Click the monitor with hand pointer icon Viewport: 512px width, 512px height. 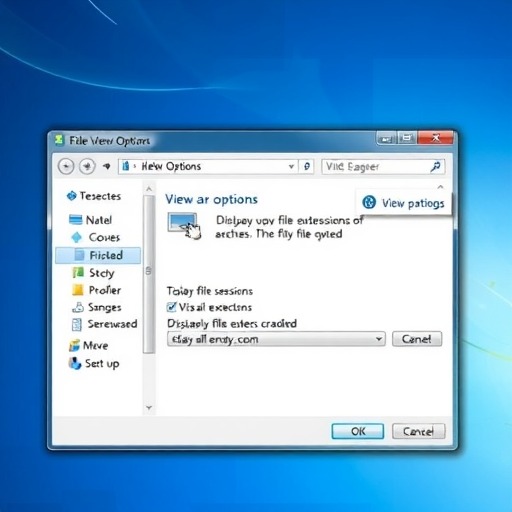tap(184, 226)
